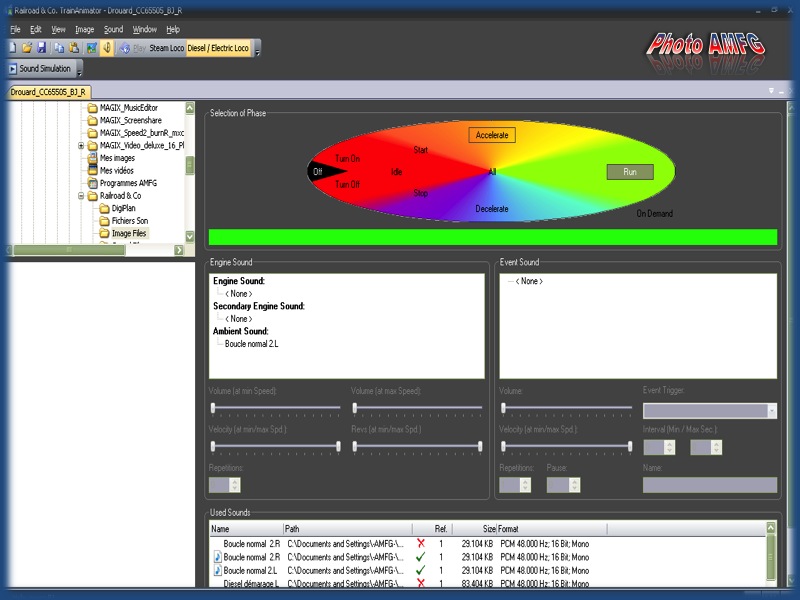Open the Image menu
Viewport: 800px width, 600px height.
click(84, 30)
